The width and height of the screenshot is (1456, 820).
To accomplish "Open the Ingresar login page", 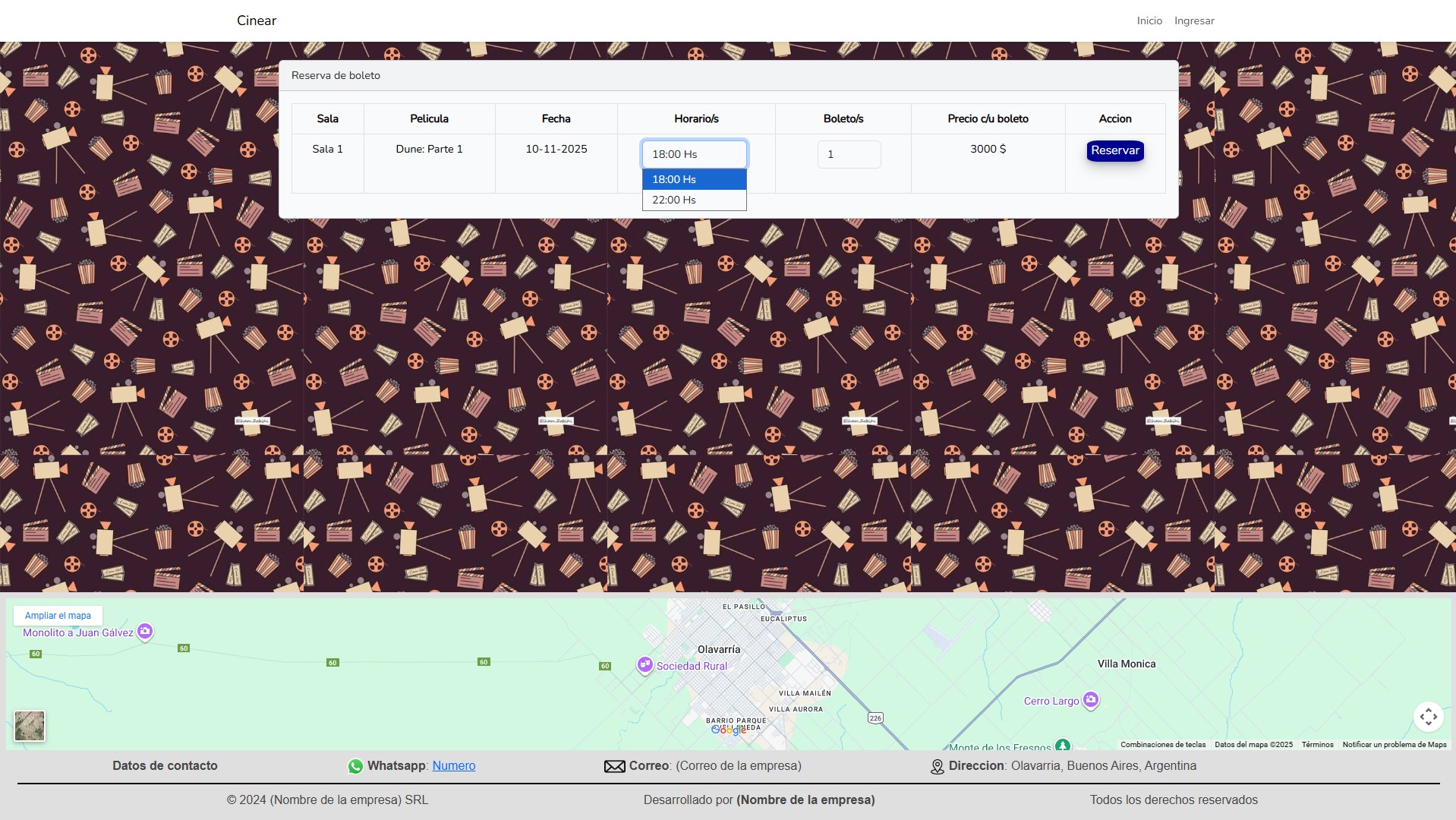I will [x=1193, y=20].
